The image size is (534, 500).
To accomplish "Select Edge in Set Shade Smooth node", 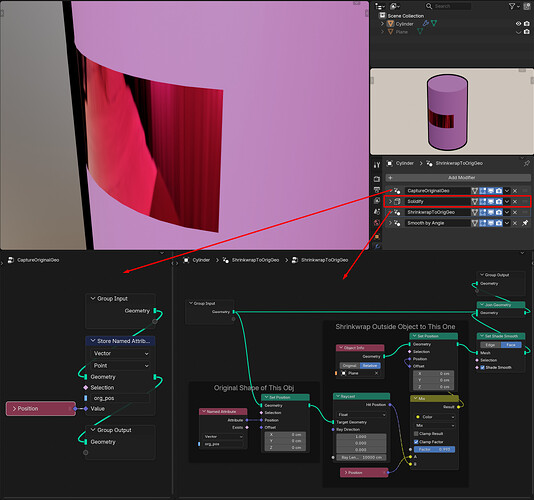I will point(490,345).
